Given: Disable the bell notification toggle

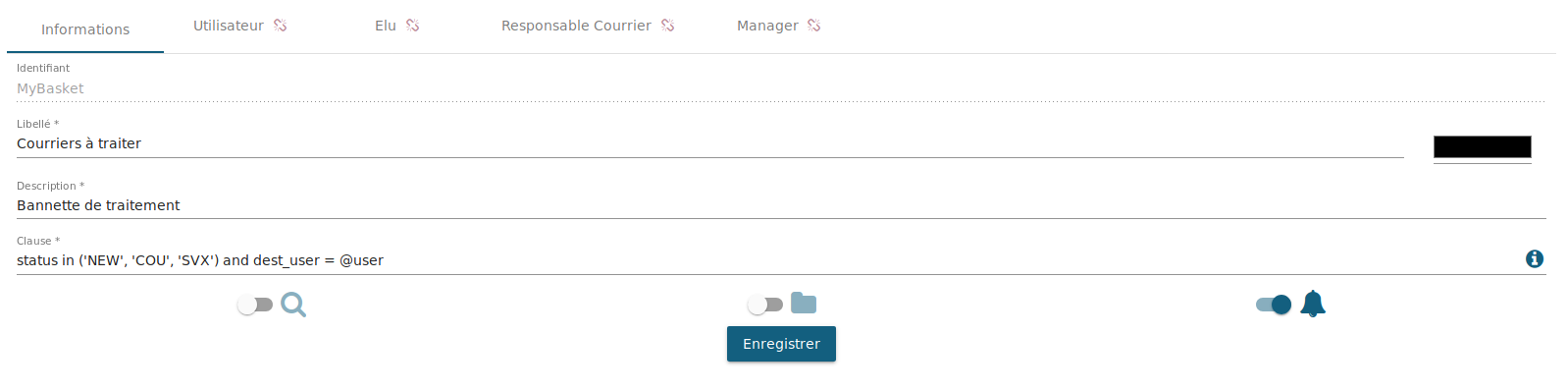Looking at the screenshot, I should click(1274, 305).
